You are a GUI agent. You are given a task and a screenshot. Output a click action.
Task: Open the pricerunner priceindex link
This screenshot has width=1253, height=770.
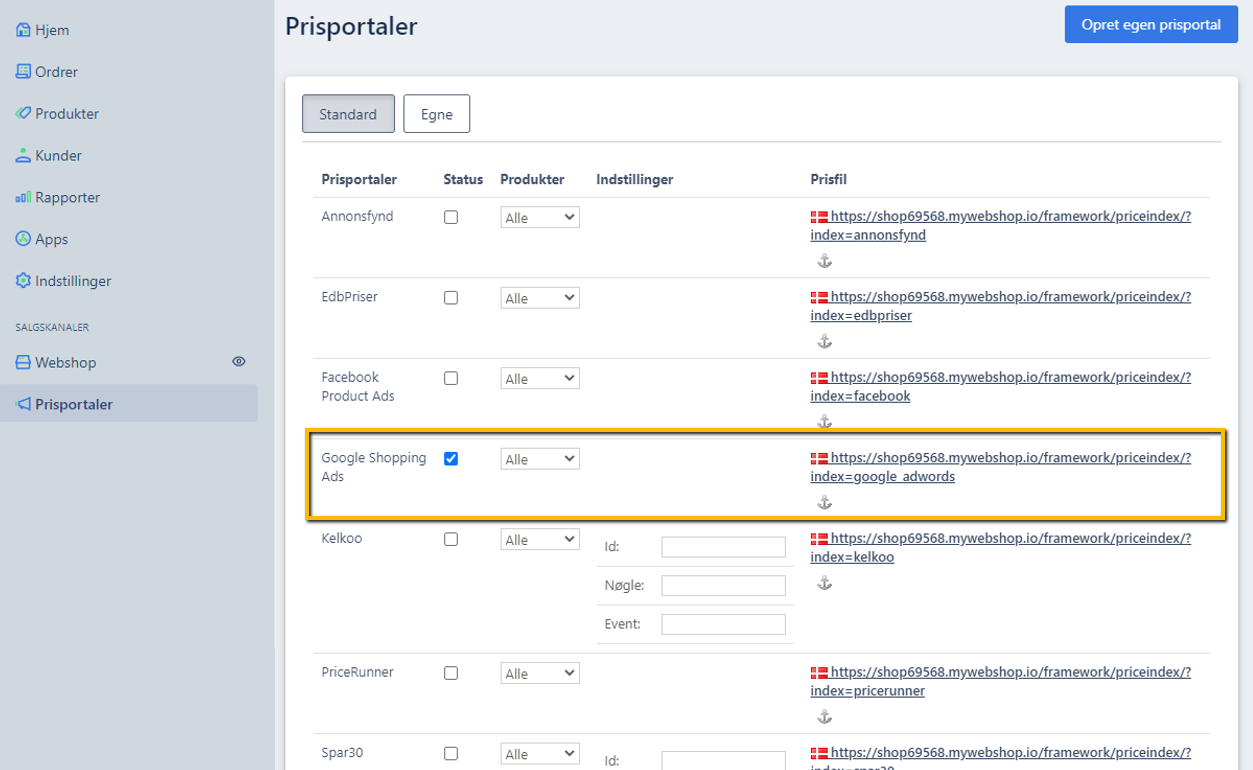click(1001, 682)
